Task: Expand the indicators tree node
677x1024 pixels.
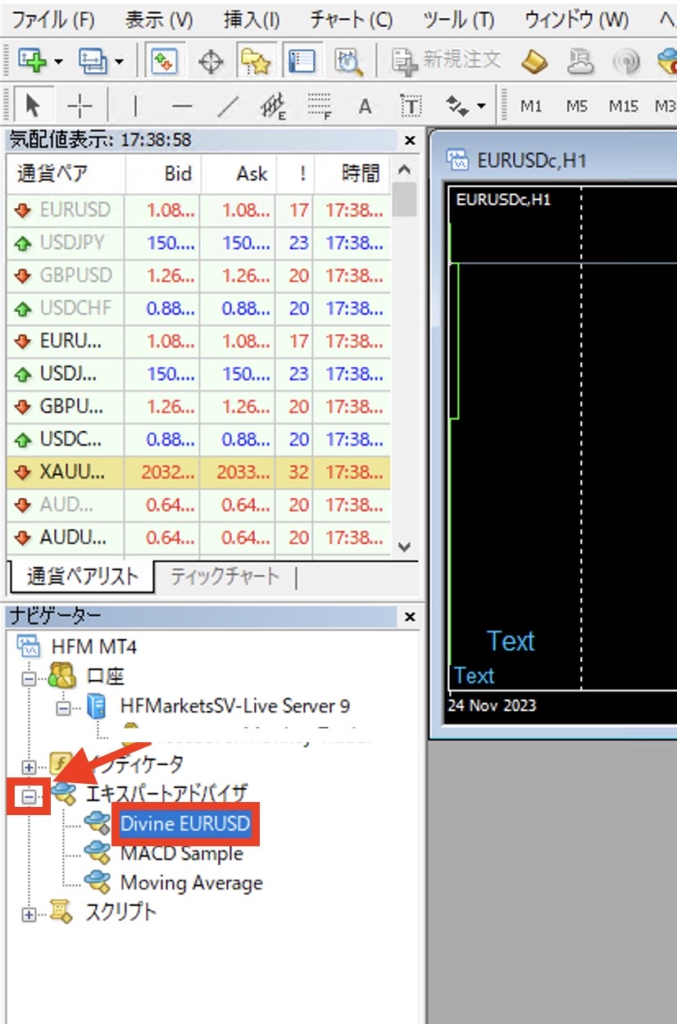Action: click(29, 767)
